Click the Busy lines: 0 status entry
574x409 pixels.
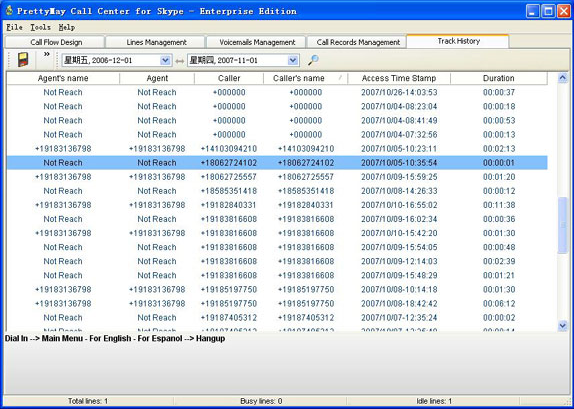pos(261,401)
